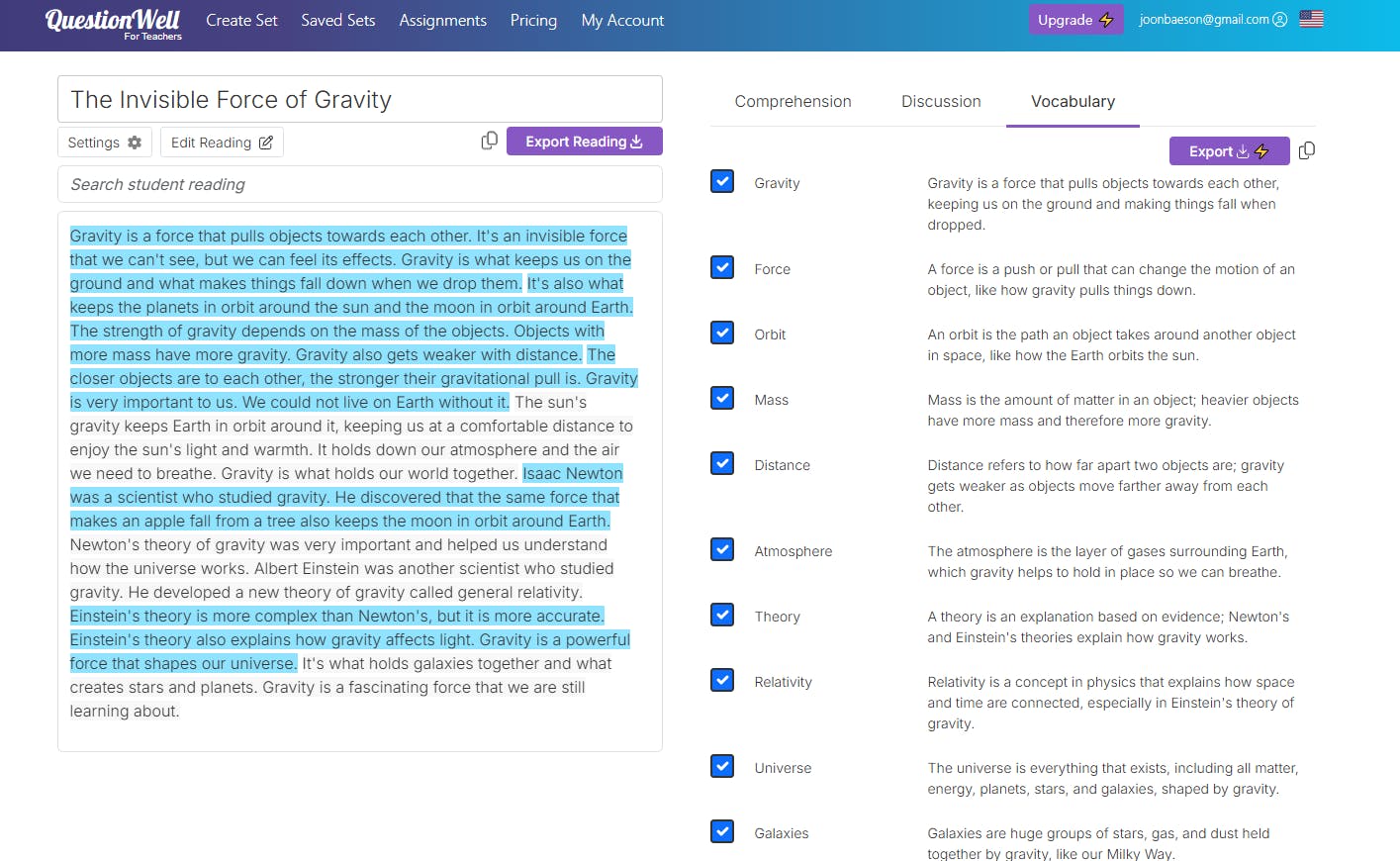
Task: Click Edit Reading button
Action: tap(222, 143)
